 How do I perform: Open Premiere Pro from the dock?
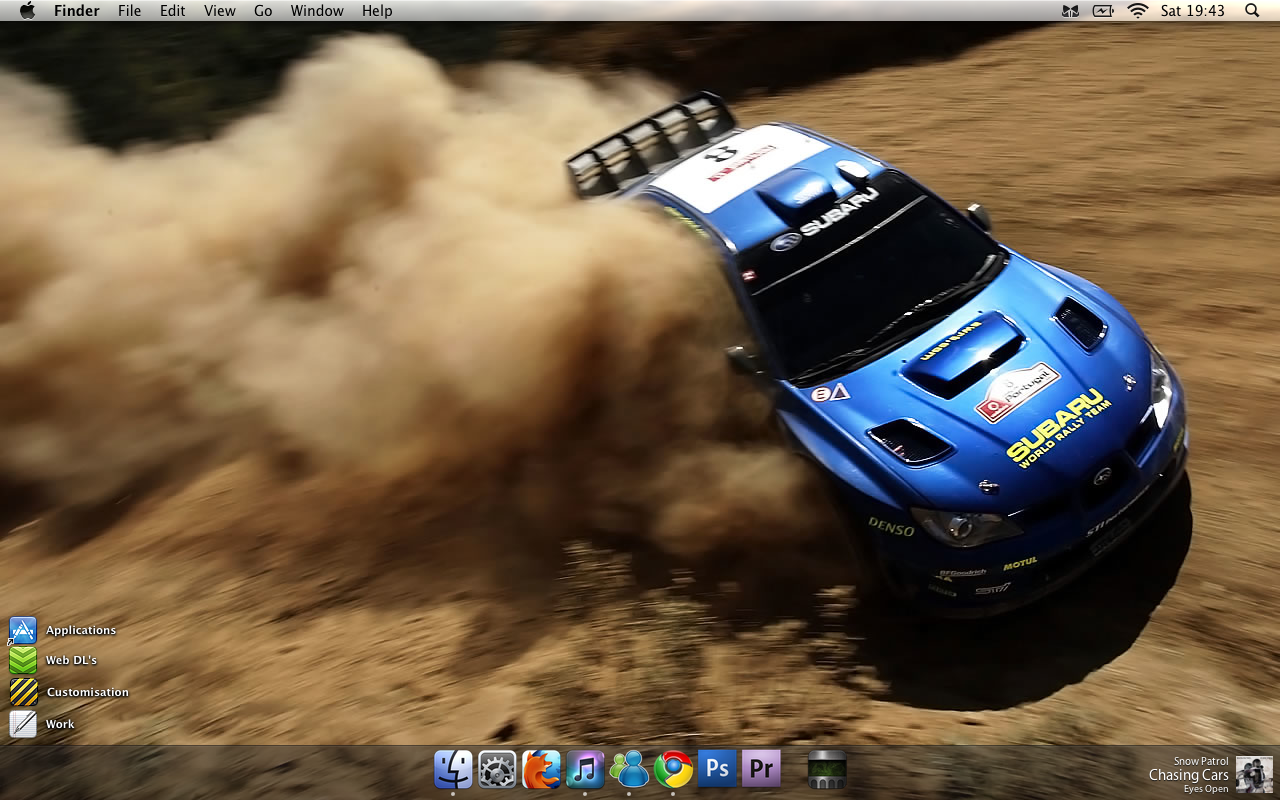[761, 769]
